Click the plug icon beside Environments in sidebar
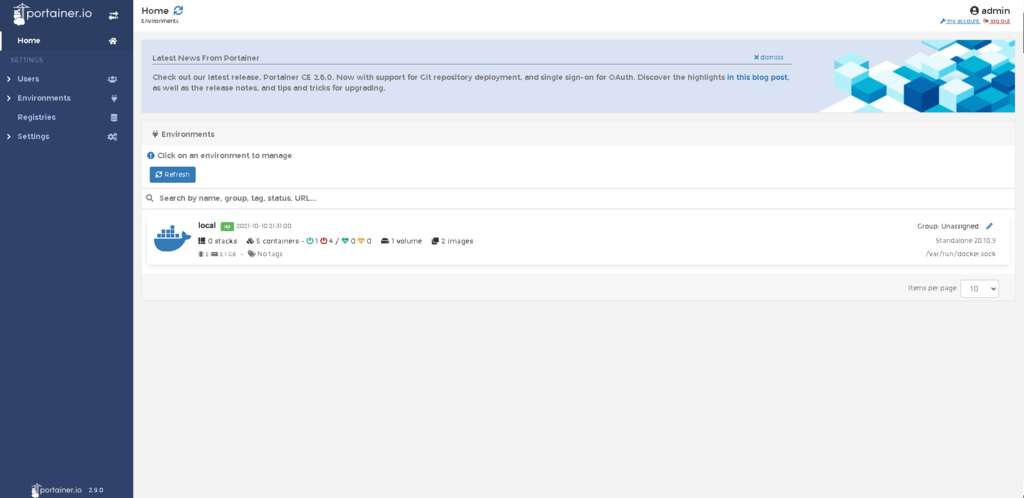 [114, 99]
